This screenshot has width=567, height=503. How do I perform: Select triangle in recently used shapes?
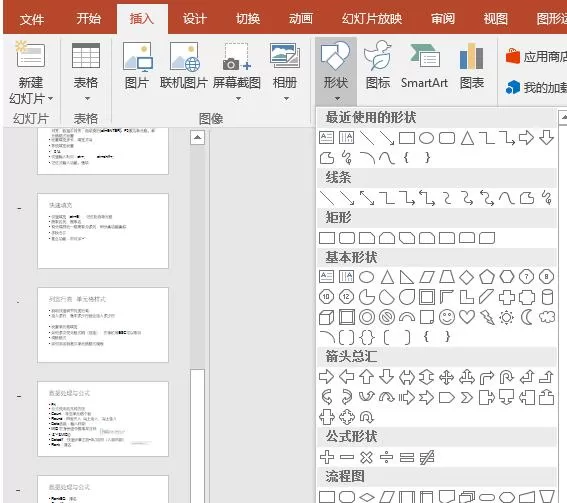pos(467,138)
